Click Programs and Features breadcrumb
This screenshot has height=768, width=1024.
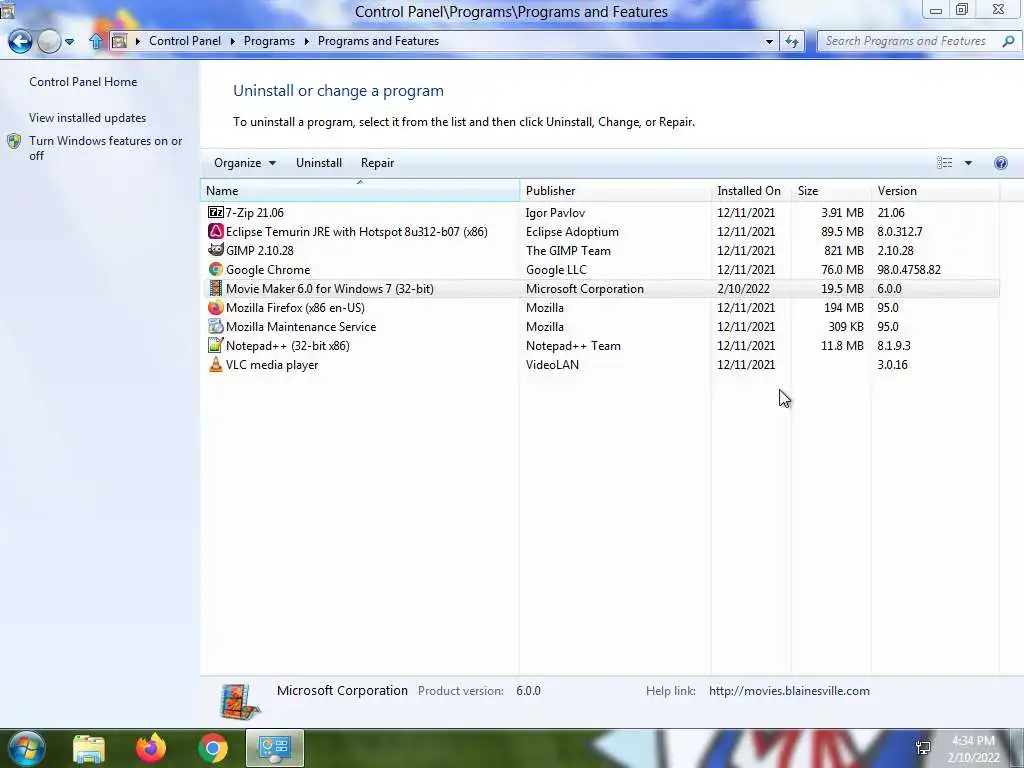[378, 40]
